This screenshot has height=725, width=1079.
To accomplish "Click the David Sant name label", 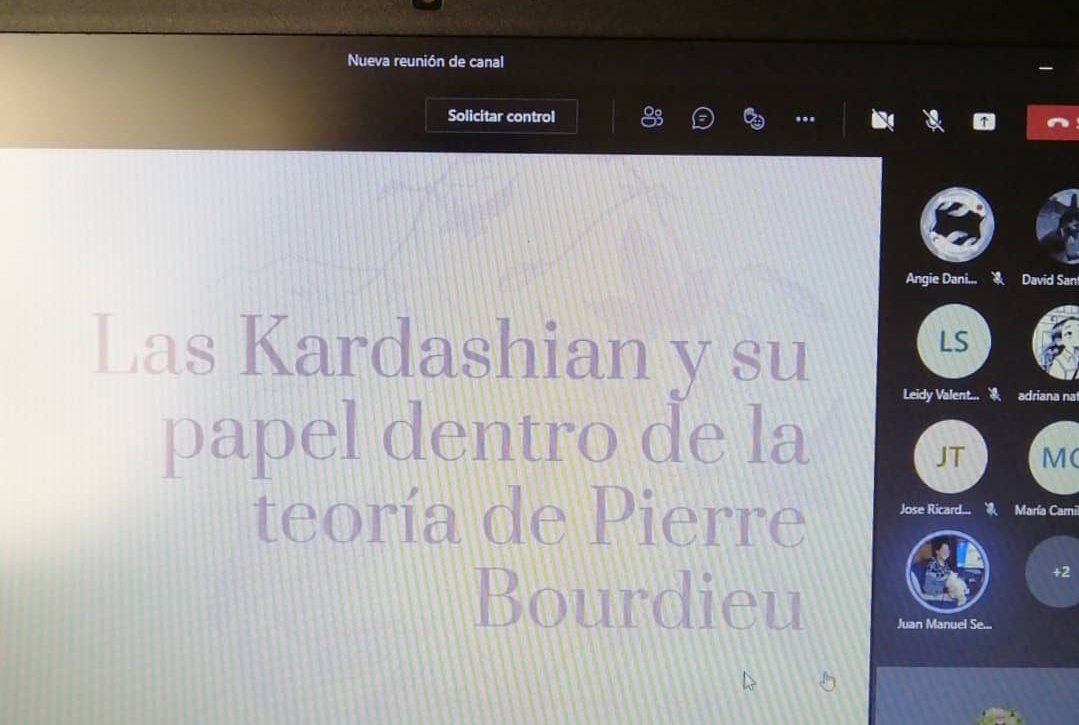I will [x=1050, y=279].
